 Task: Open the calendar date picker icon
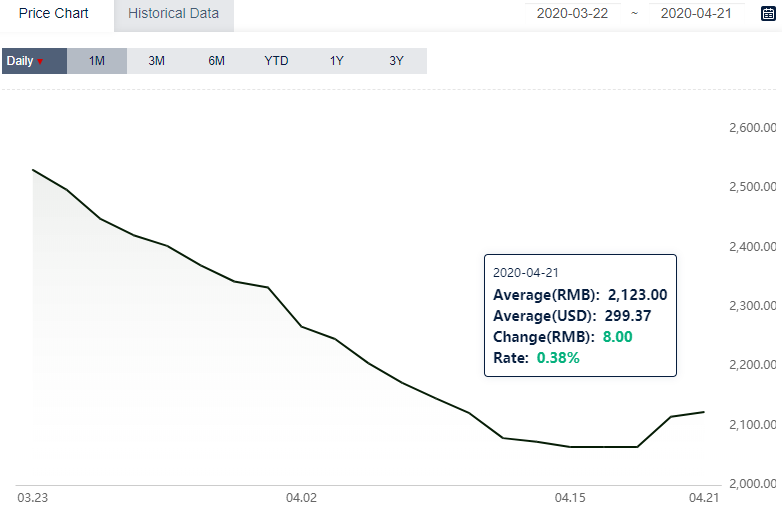point(769,13)
